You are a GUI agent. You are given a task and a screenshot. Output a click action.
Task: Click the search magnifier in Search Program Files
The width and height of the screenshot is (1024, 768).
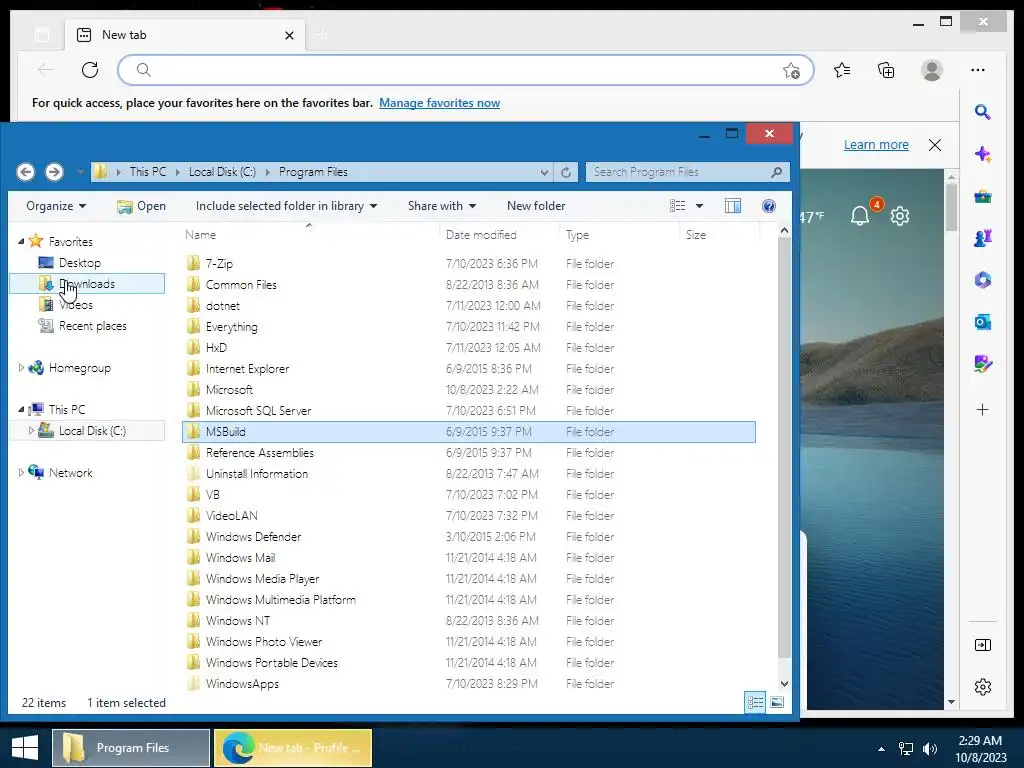776,172
